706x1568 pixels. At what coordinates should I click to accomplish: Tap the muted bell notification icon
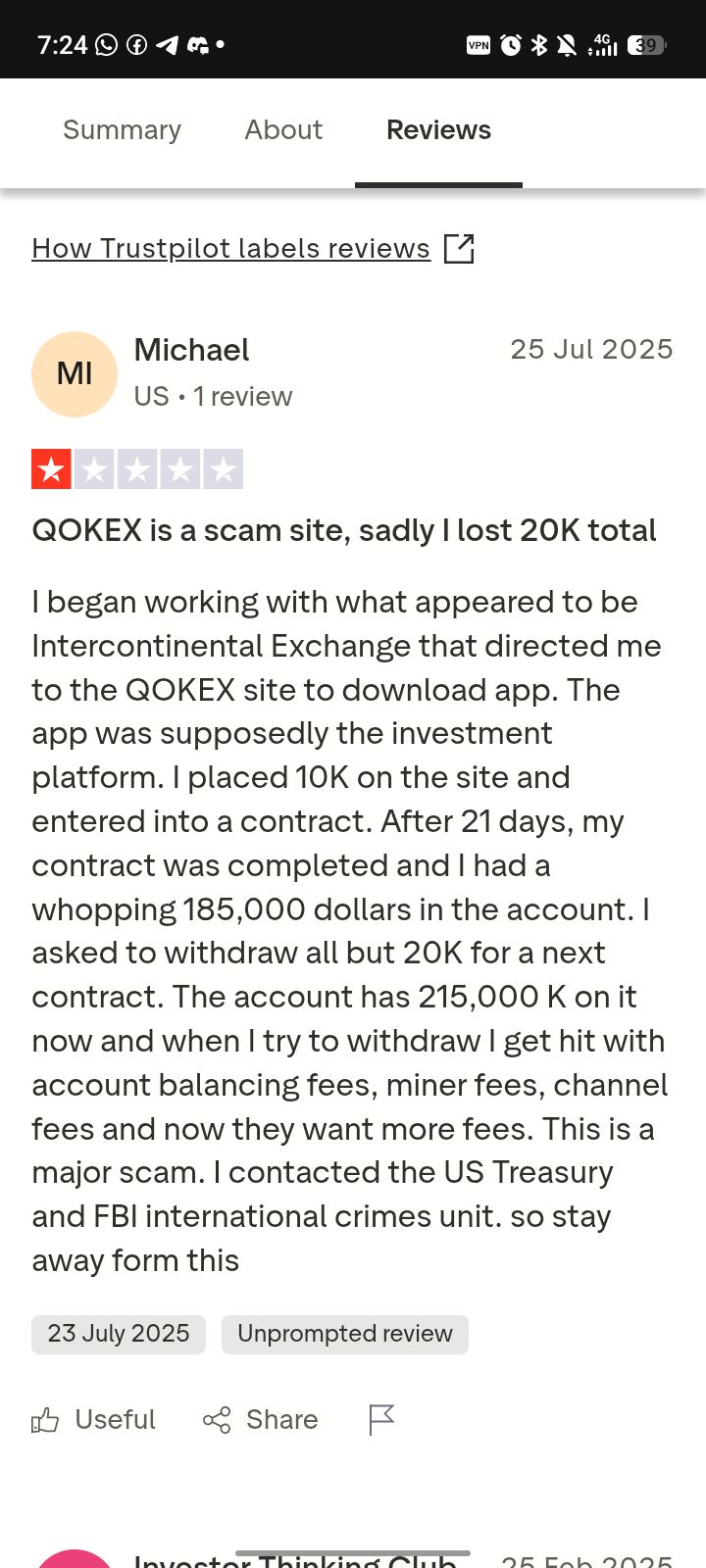(x=567, y=45)
